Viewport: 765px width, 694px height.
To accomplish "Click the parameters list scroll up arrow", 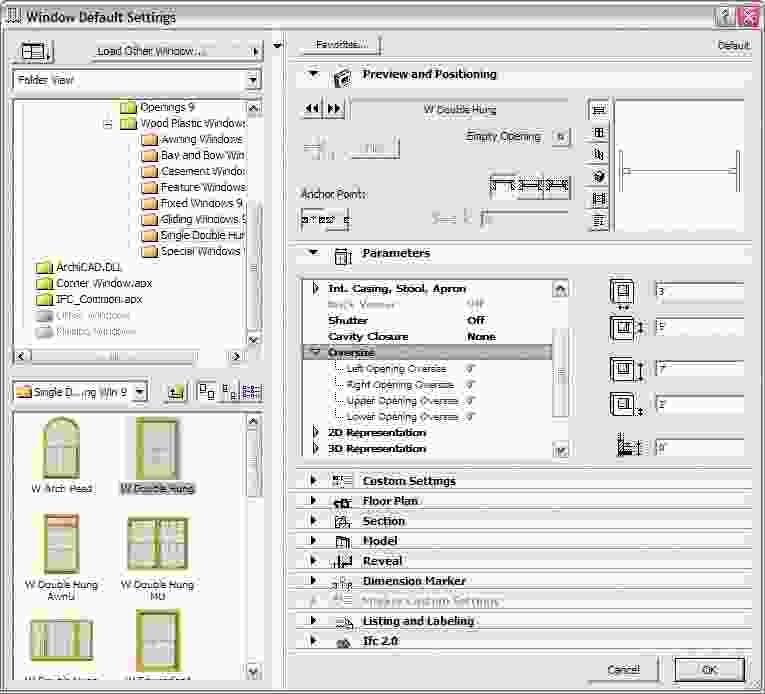I will pos(560,289).
